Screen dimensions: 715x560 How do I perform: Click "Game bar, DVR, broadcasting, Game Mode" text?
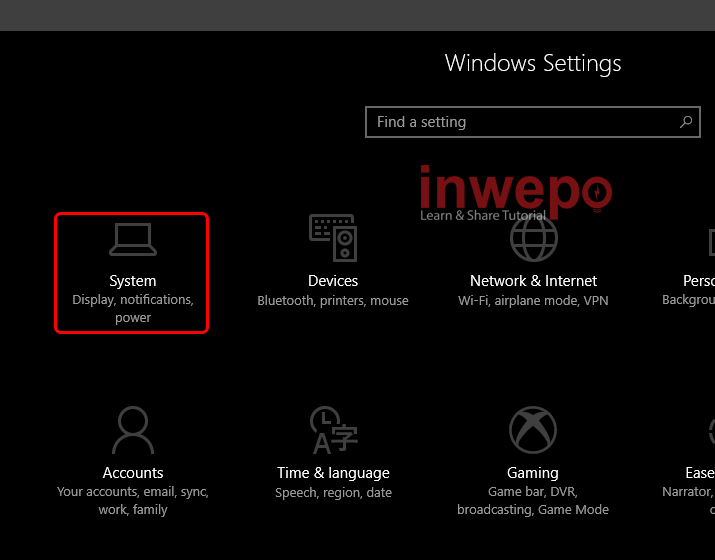(x=533, y=500)
